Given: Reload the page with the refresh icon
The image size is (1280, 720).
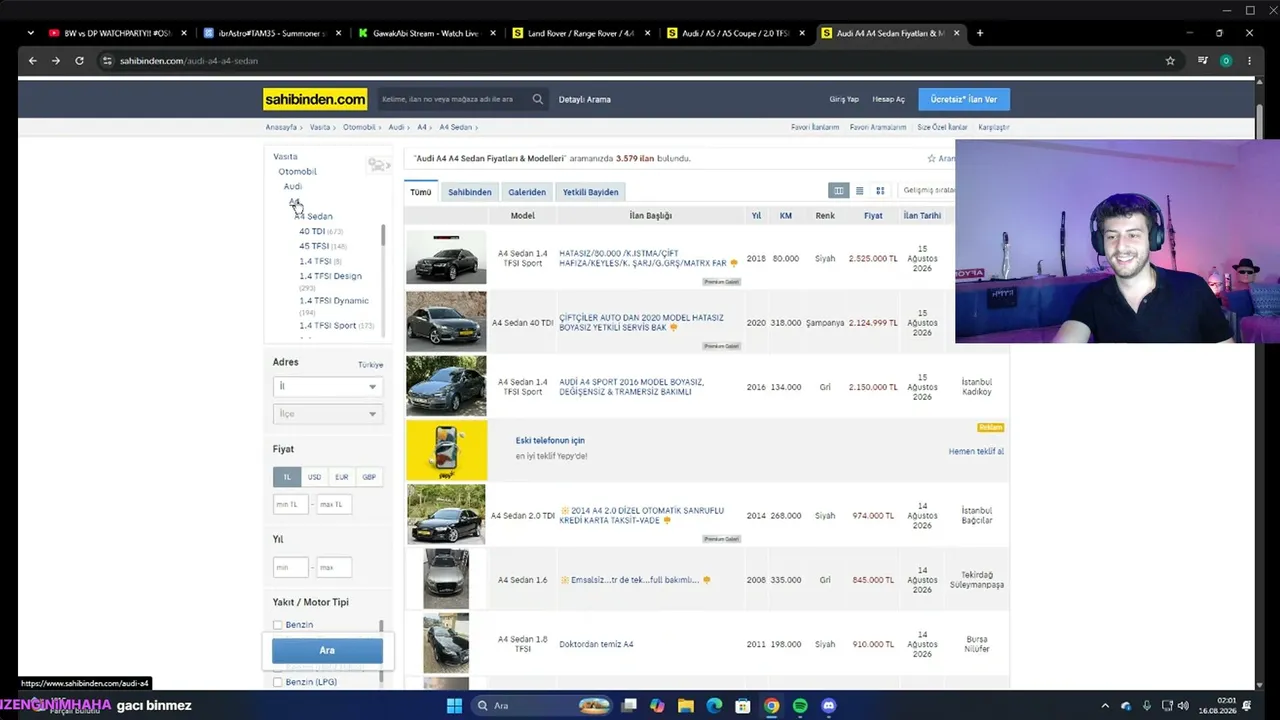Looking at the screenshot, I should [79, 61].
